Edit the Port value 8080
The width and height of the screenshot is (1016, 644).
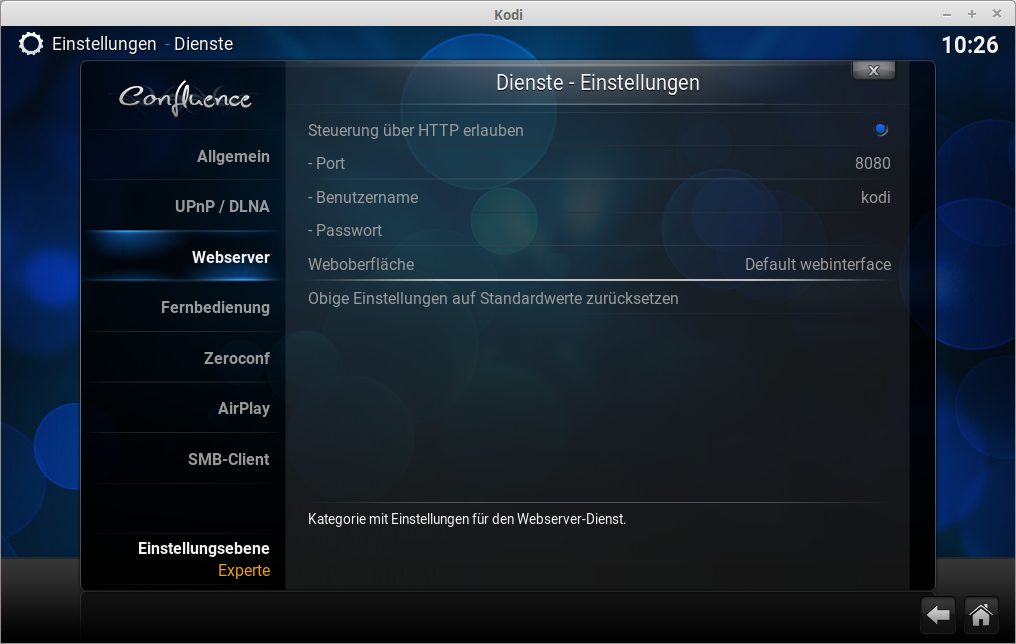(x=598, y=163)
